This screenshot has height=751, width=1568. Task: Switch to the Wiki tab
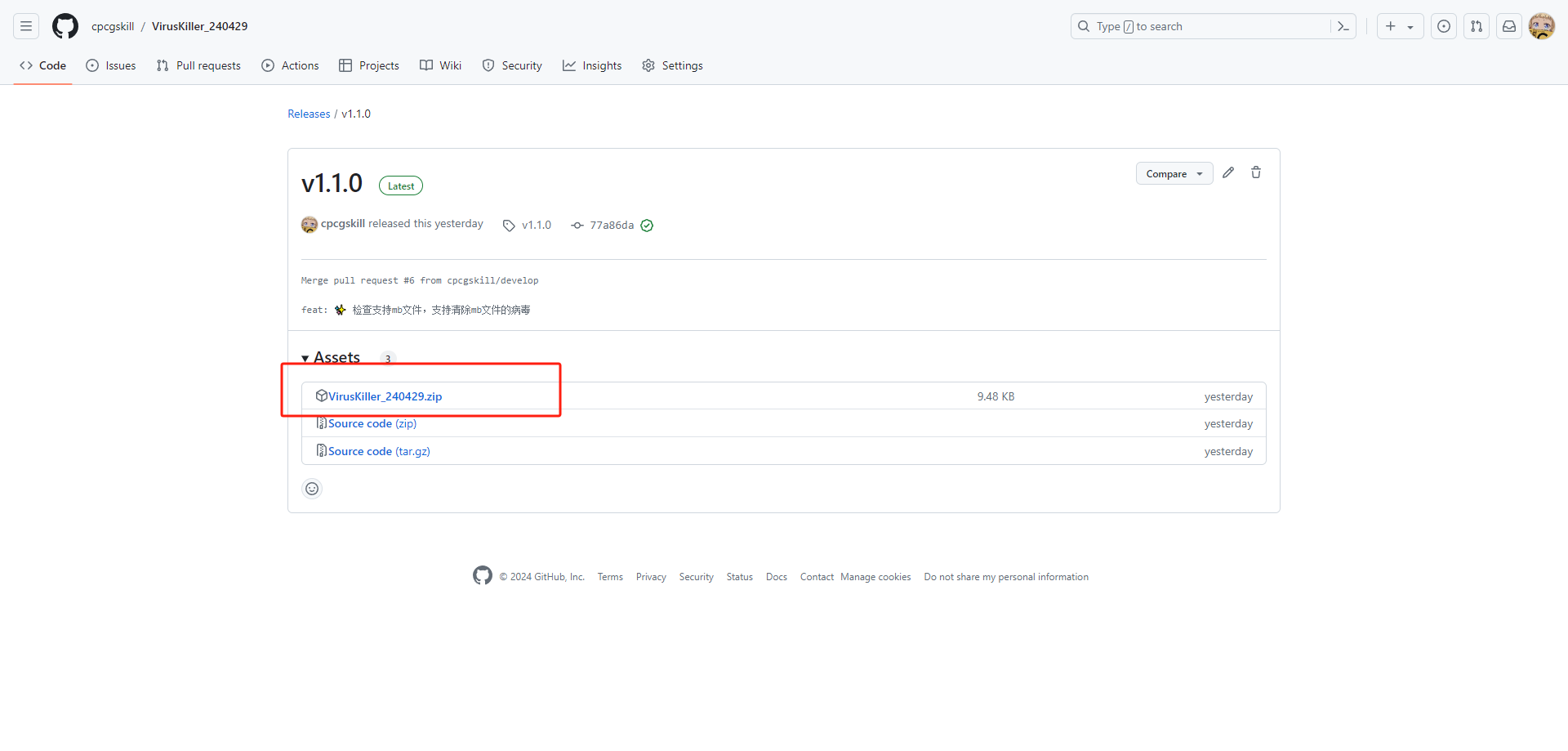441,65
